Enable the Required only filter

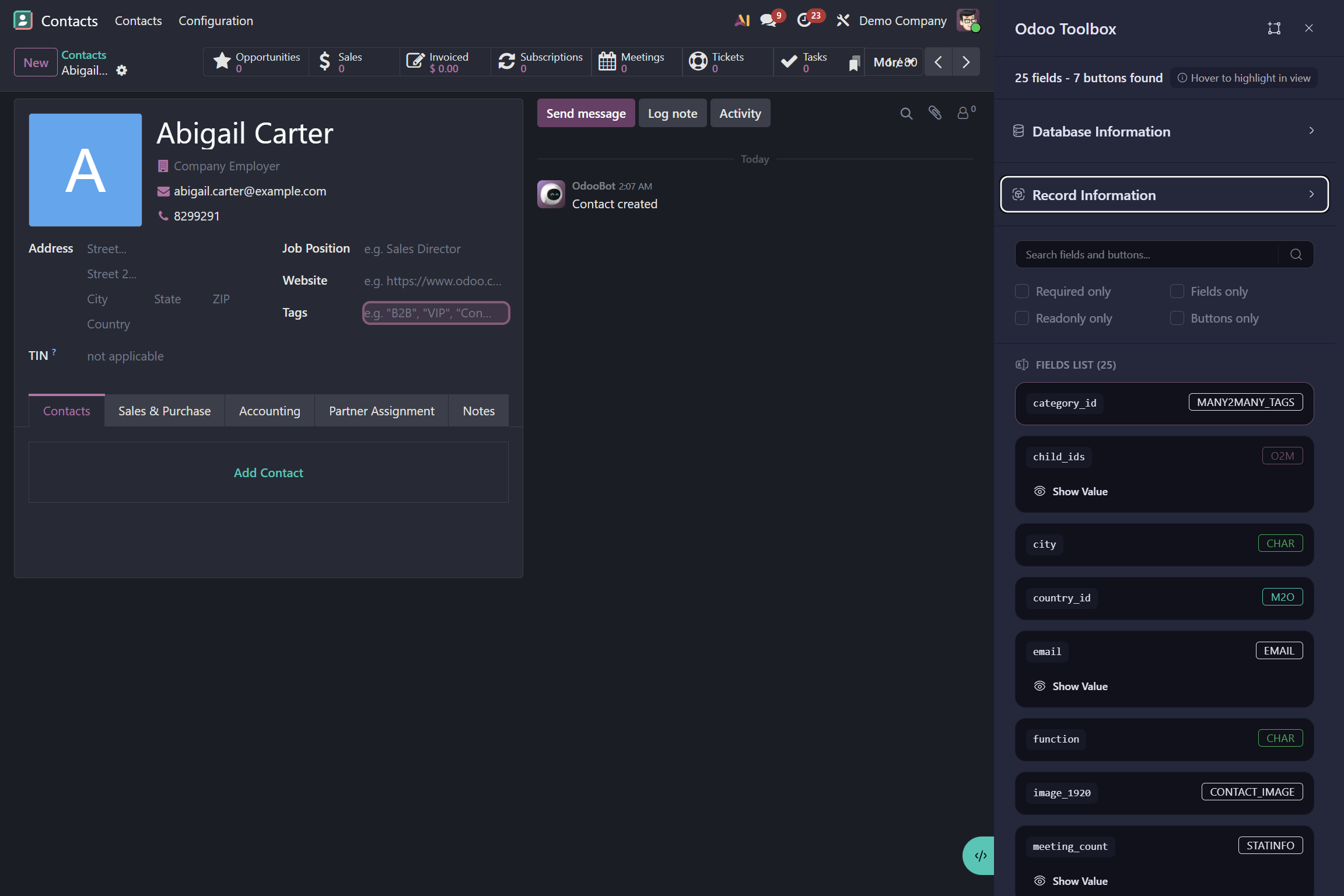[1021, 290]
